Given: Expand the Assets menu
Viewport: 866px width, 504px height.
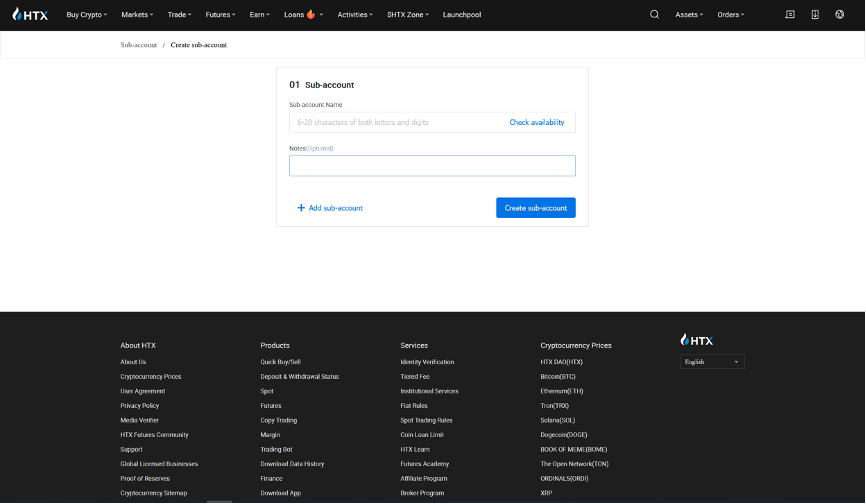Looking at the screenshot, I should (x=689, y=14).
